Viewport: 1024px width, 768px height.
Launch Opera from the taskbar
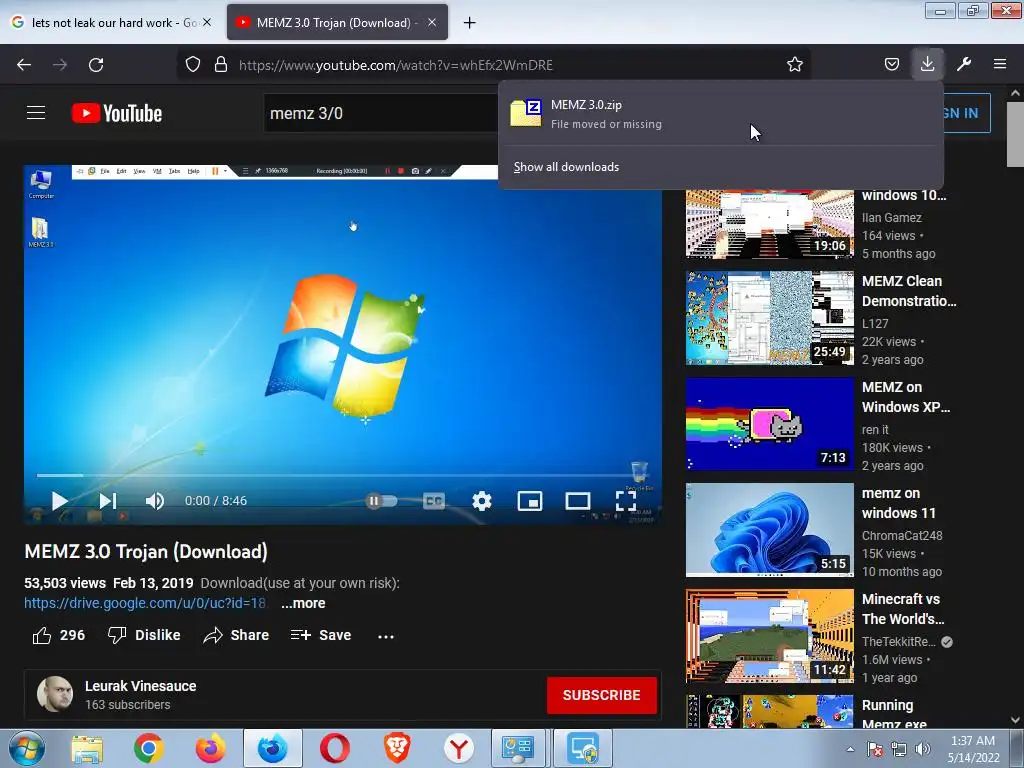(334, 749)
